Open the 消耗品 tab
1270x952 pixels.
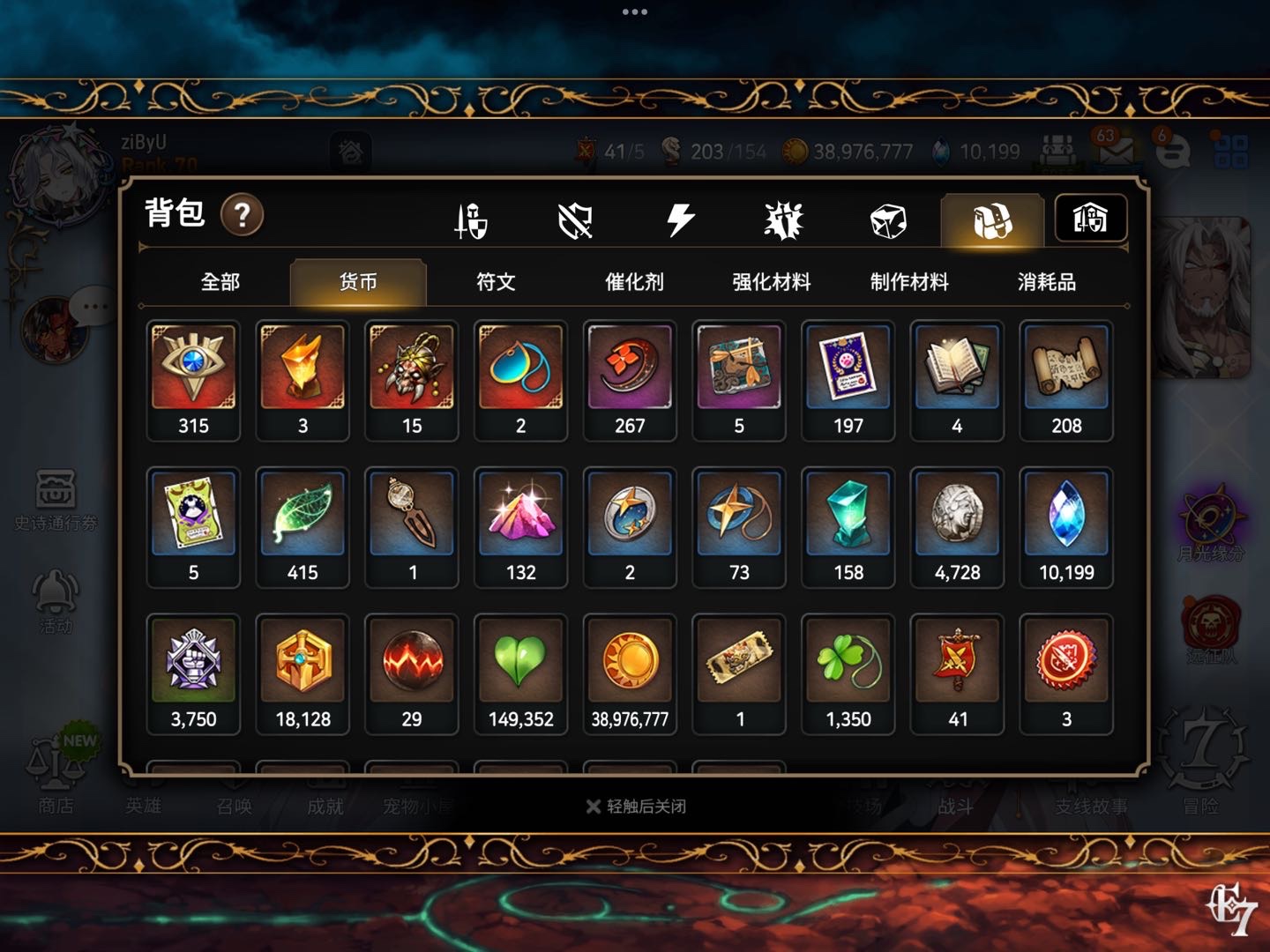(1047, 282)
